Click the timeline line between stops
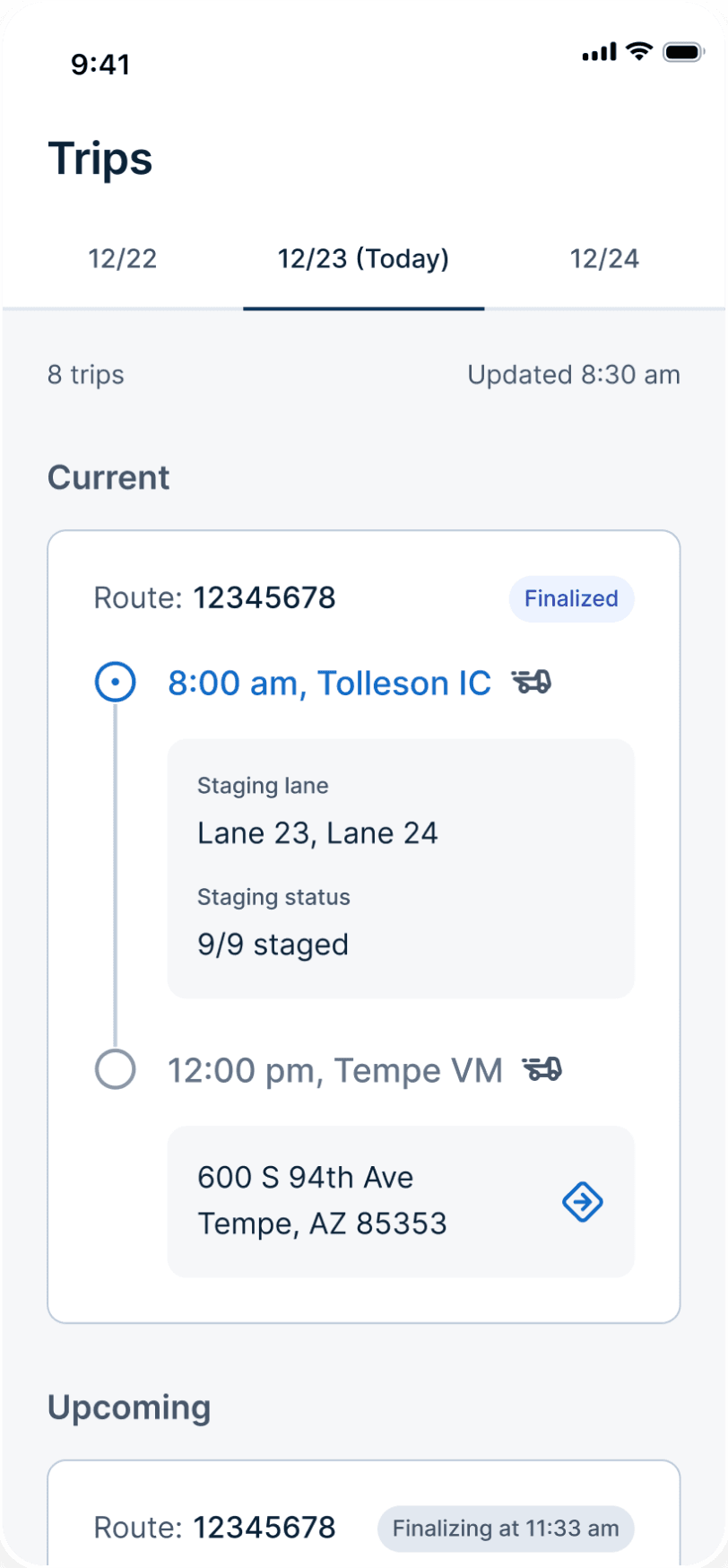 [x=116, y=875]
